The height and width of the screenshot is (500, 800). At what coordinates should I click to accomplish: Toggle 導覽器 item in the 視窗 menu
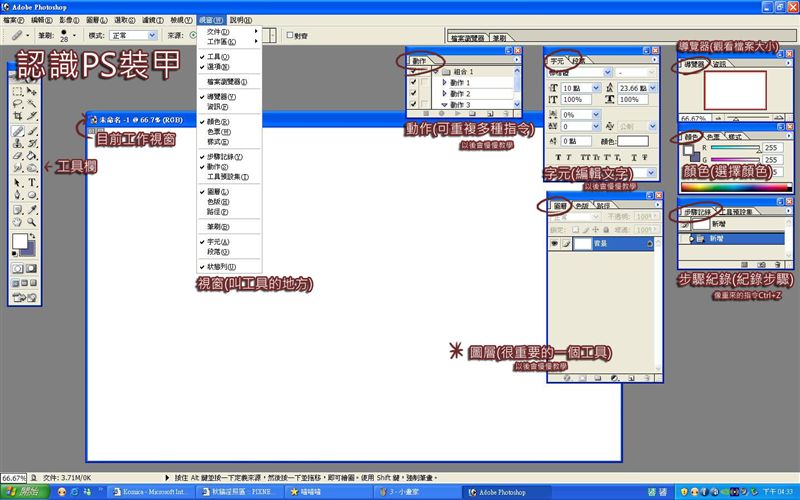pos(229,97)
